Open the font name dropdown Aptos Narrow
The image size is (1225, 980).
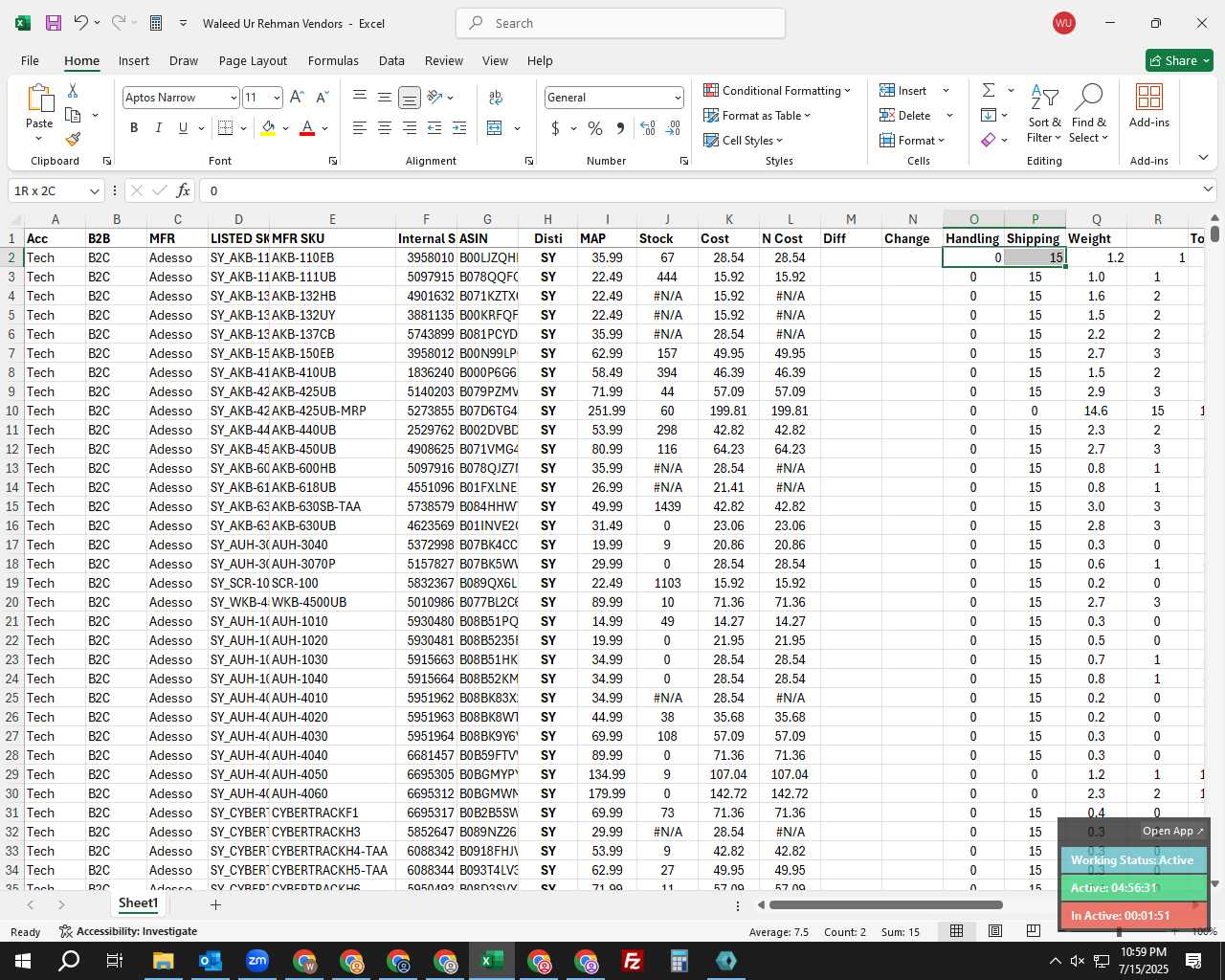(x=233, y=98)
